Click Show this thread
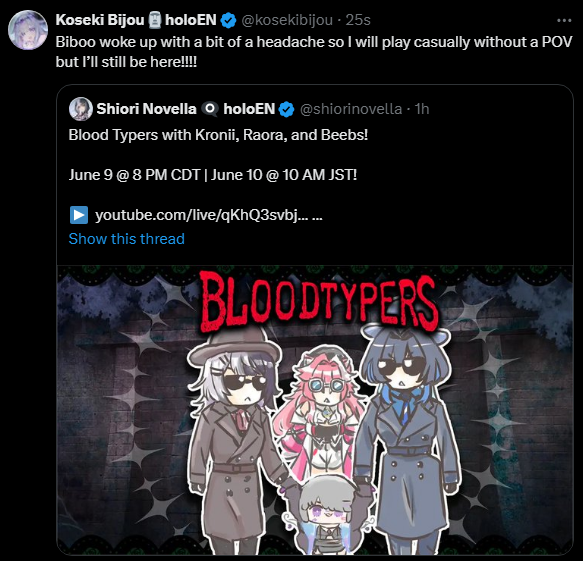 [x=126, y=239]
